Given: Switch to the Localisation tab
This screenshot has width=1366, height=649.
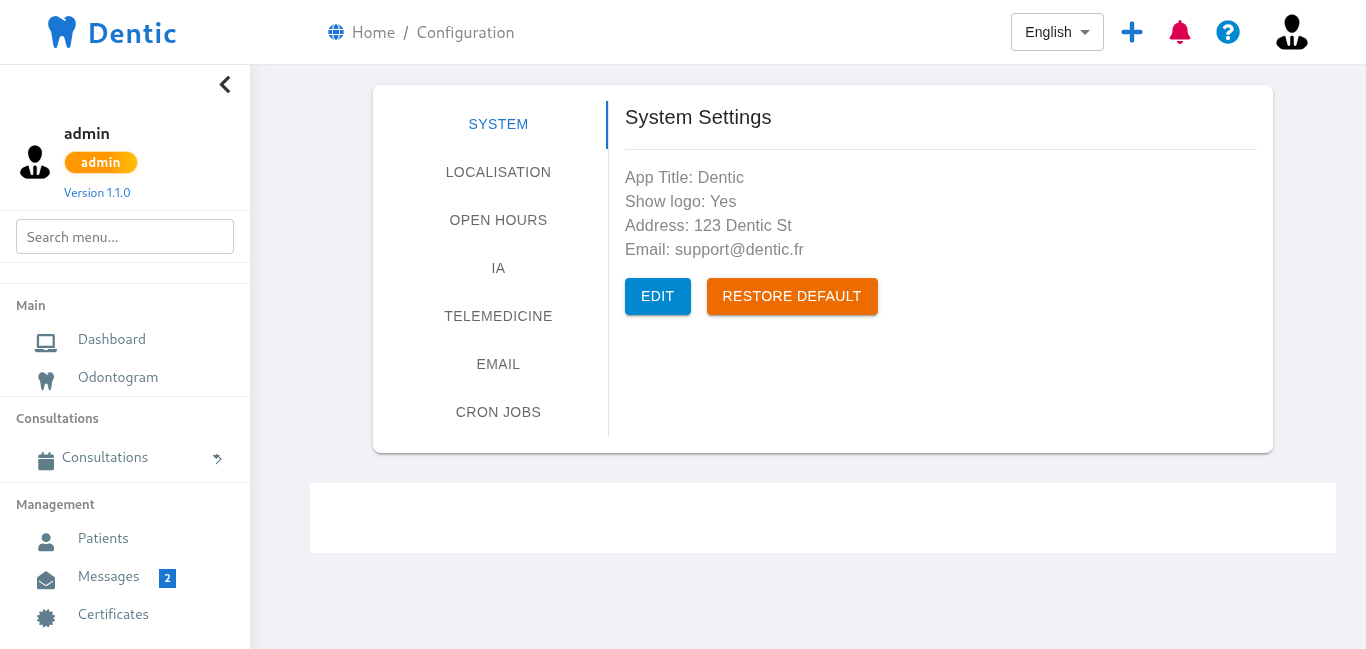Looking at the screenshot, I should point(498,172).
